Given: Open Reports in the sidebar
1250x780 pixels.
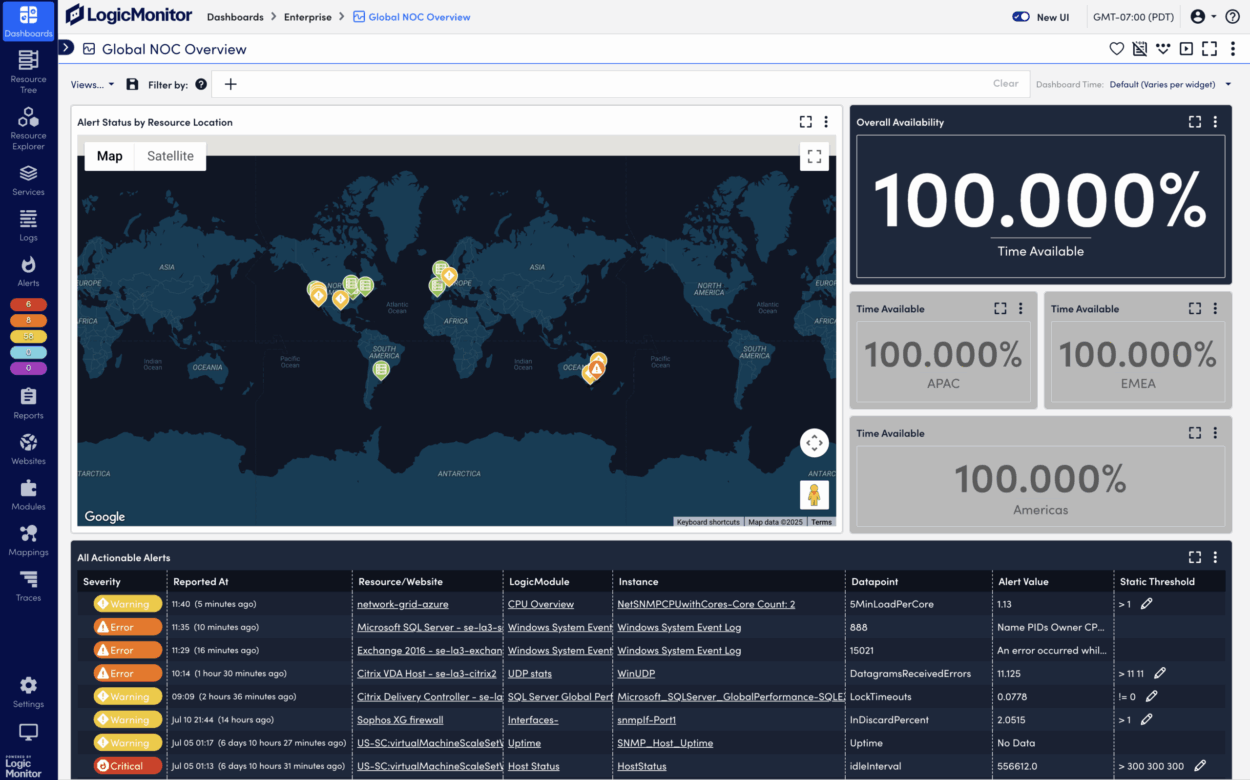Looking at the screenshot, I should tap(28, 403).
